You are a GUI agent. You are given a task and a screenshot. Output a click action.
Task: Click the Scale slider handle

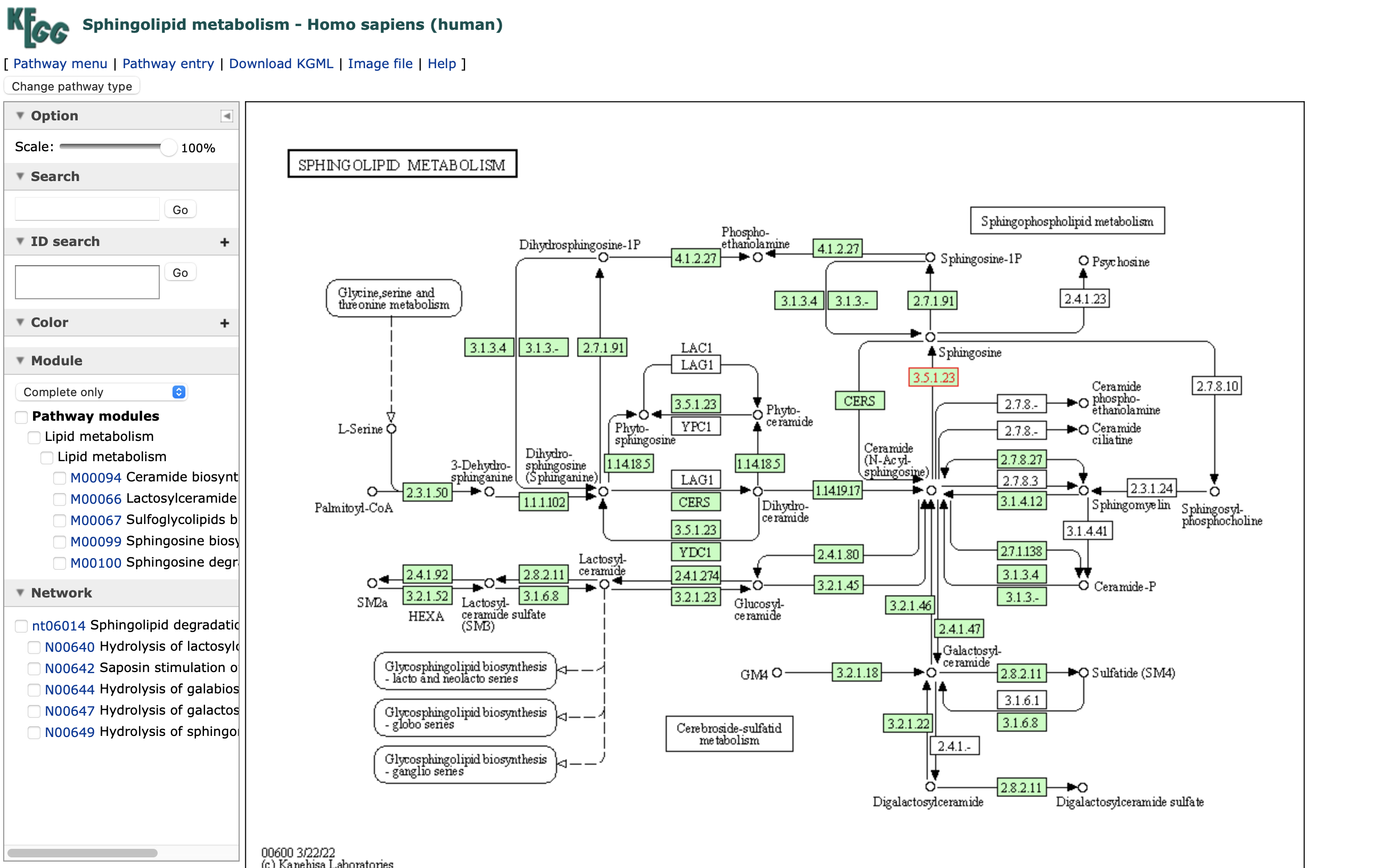[168, 147]
